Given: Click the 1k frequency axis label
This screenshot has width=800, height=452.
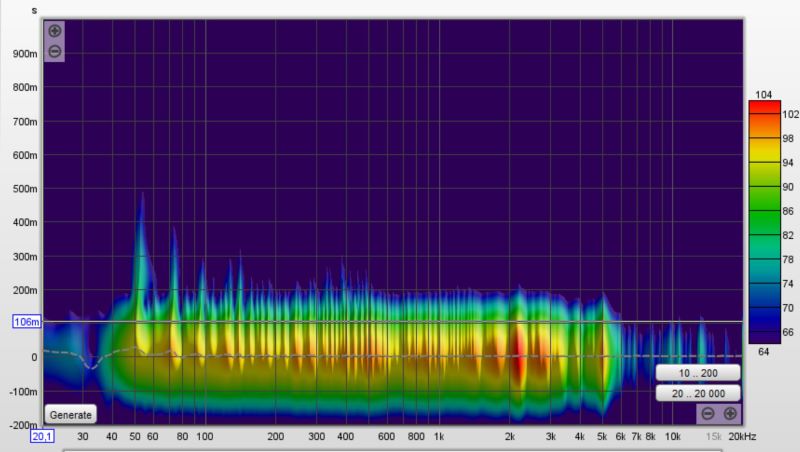Looking at the screenshot, I should tap(439, 437).
